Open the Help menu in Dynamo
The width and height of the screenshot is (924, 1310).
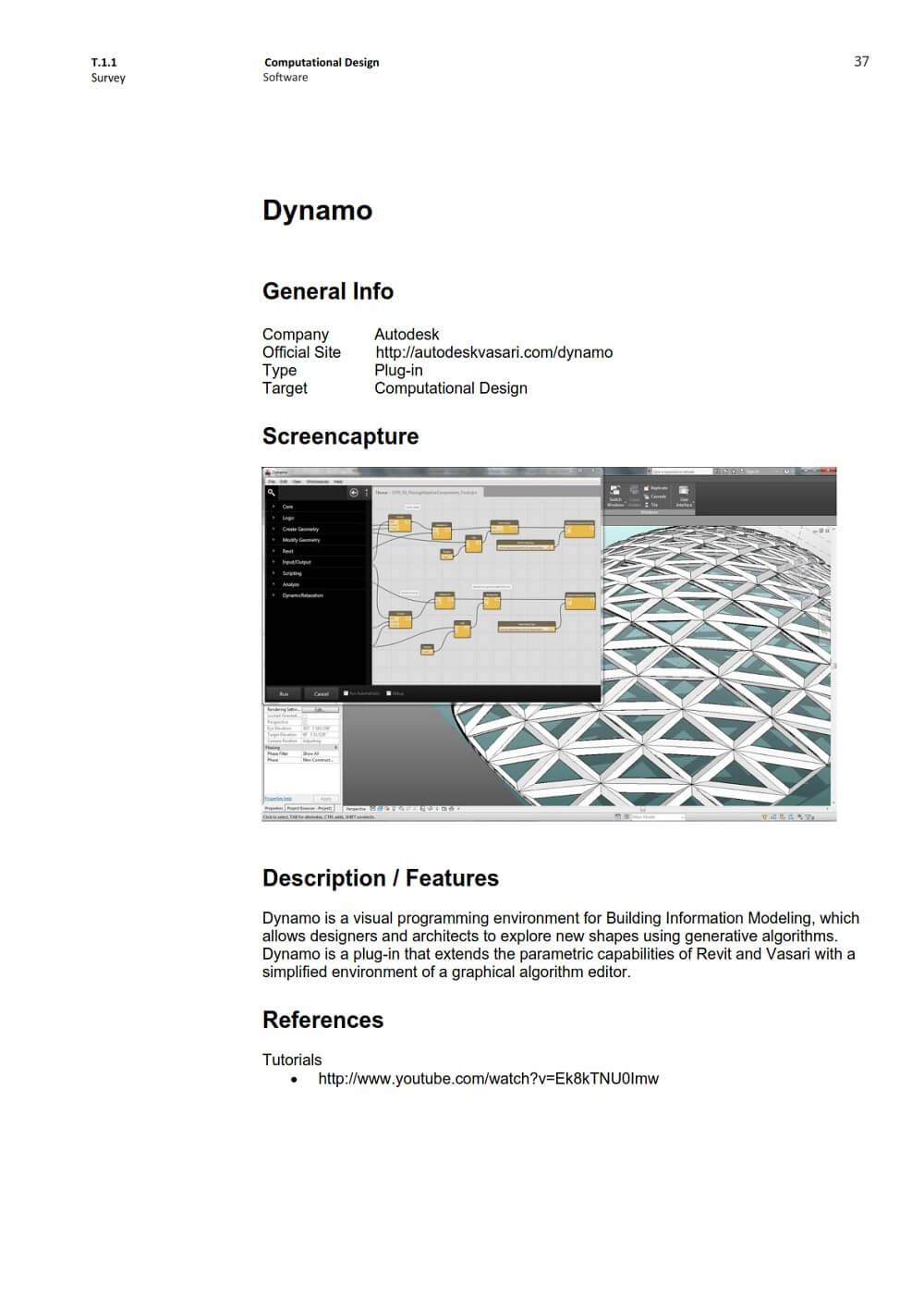click(x=338, y=481)
